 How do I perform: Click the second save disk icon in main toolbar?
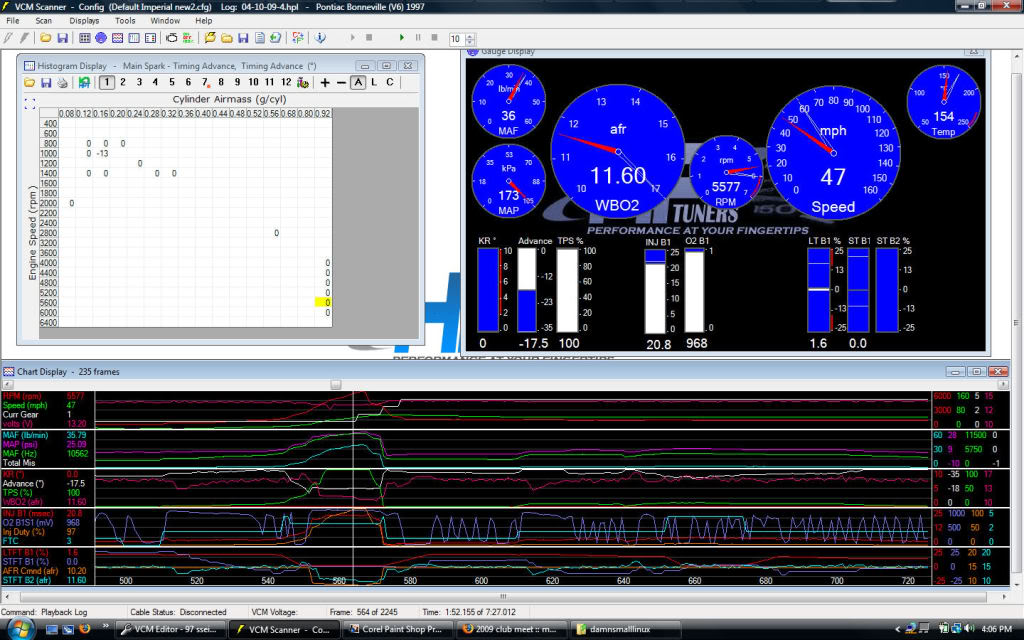tap(243, 38)
